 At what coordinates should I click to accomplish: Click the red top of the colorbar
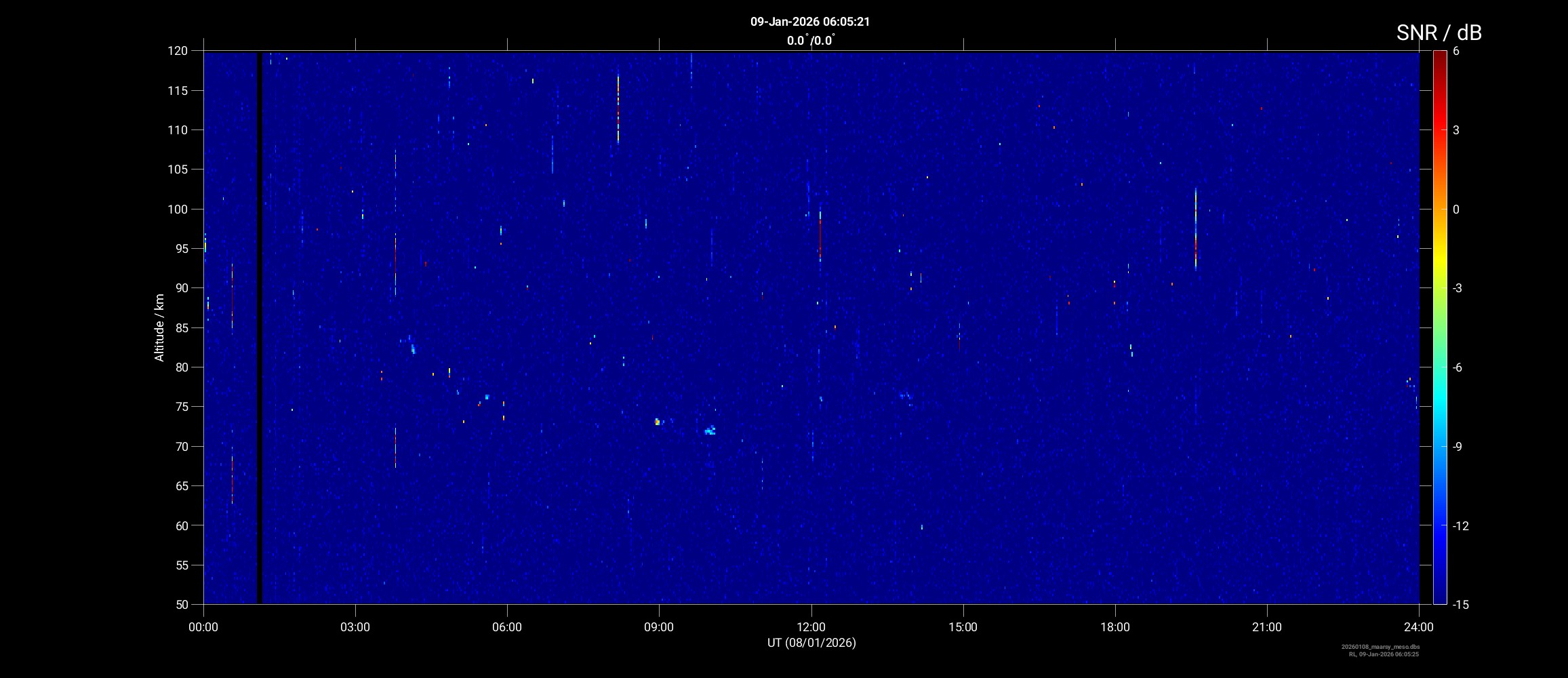(x=1439, y=56)
